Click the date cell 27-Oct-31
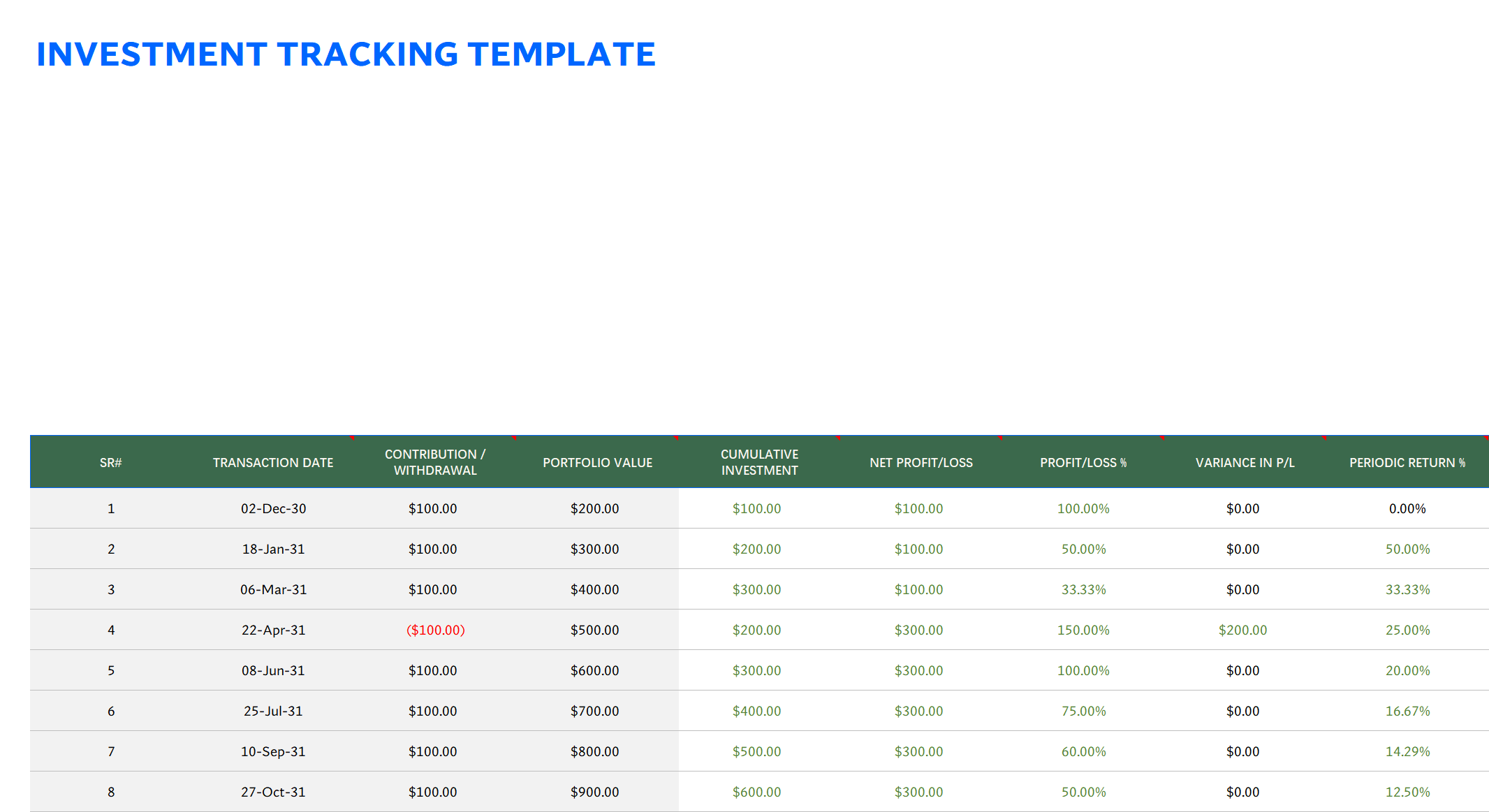 273,792
